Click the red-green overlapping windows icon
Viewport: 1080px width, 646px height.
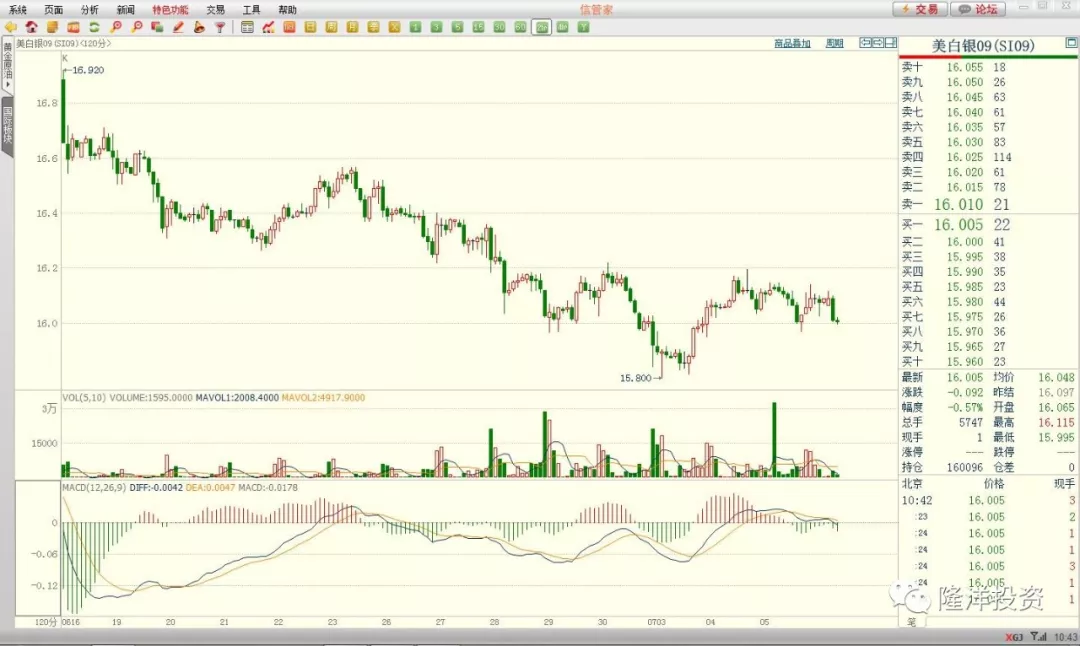(157, 27)
